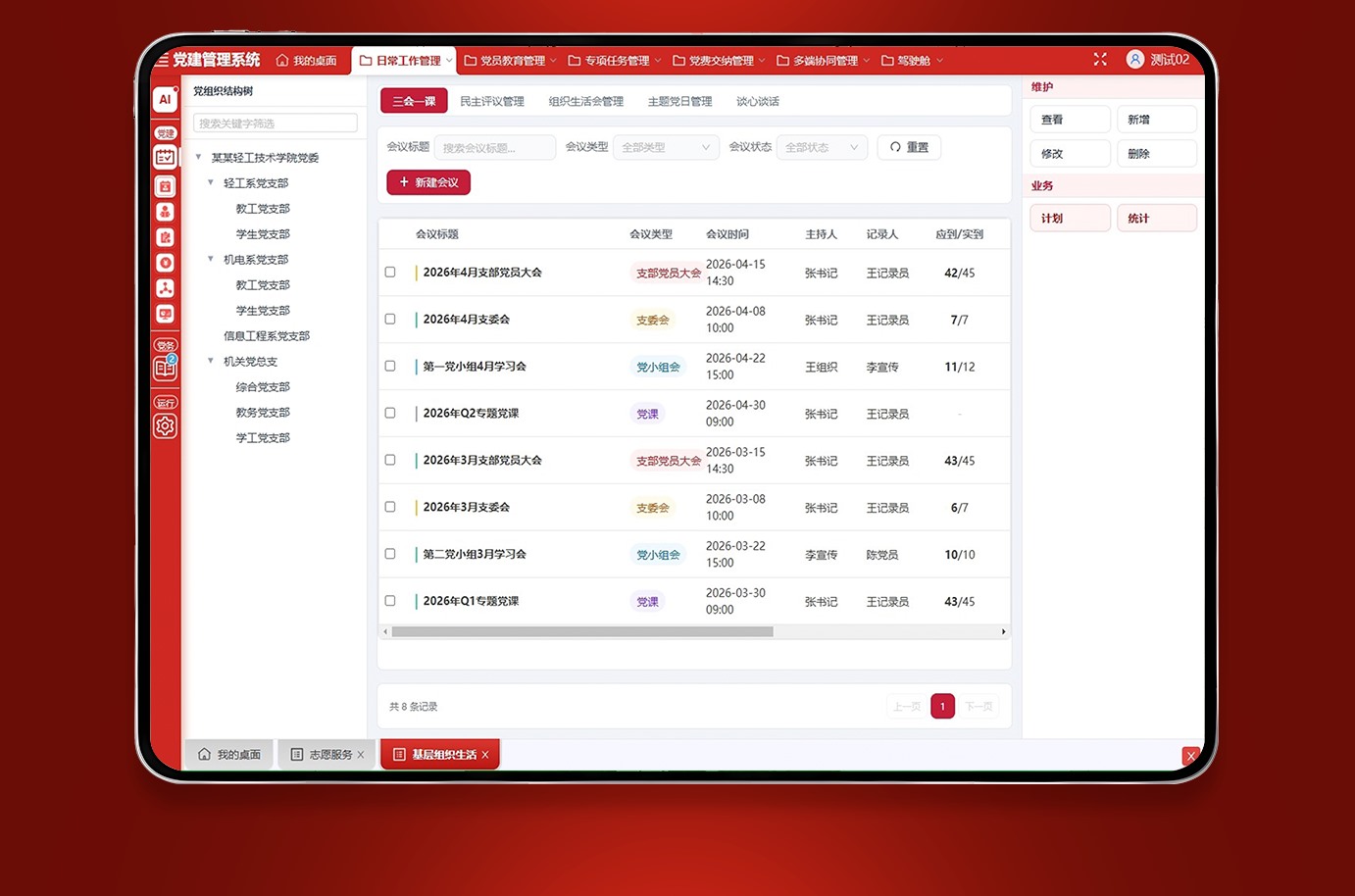Tick checkbox for 第一党小组4月学习会
This screenshot has height=896, width=1355.
390,367
